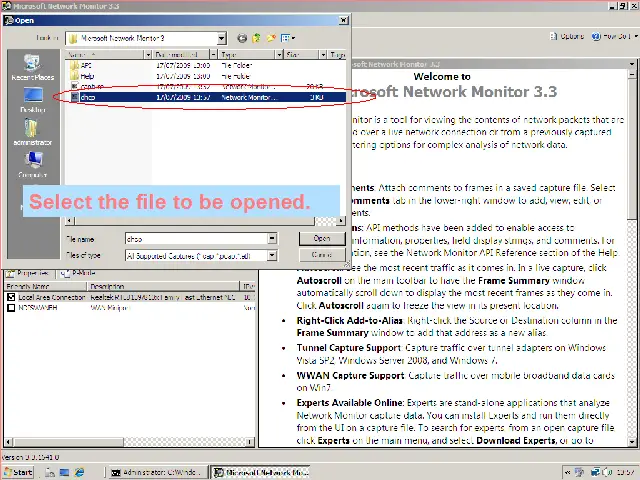Click the Properties button in networks panel
Screen dimensions: 640x480
(x=28, y=273)
